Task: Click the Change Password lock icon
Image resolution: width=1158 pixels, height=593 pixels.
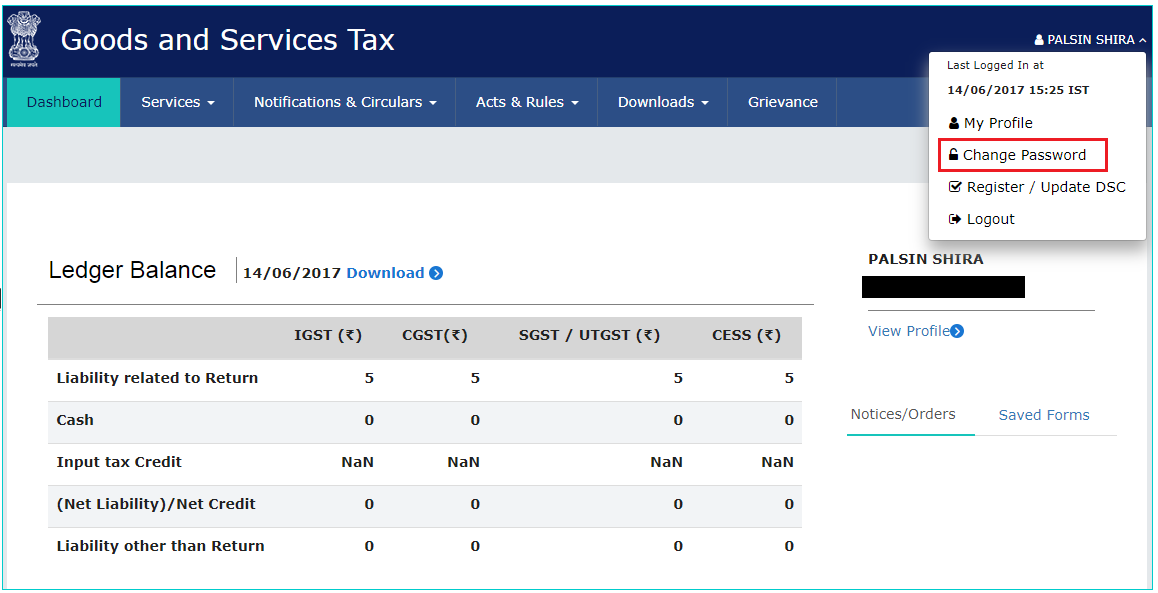Action: 953,154
